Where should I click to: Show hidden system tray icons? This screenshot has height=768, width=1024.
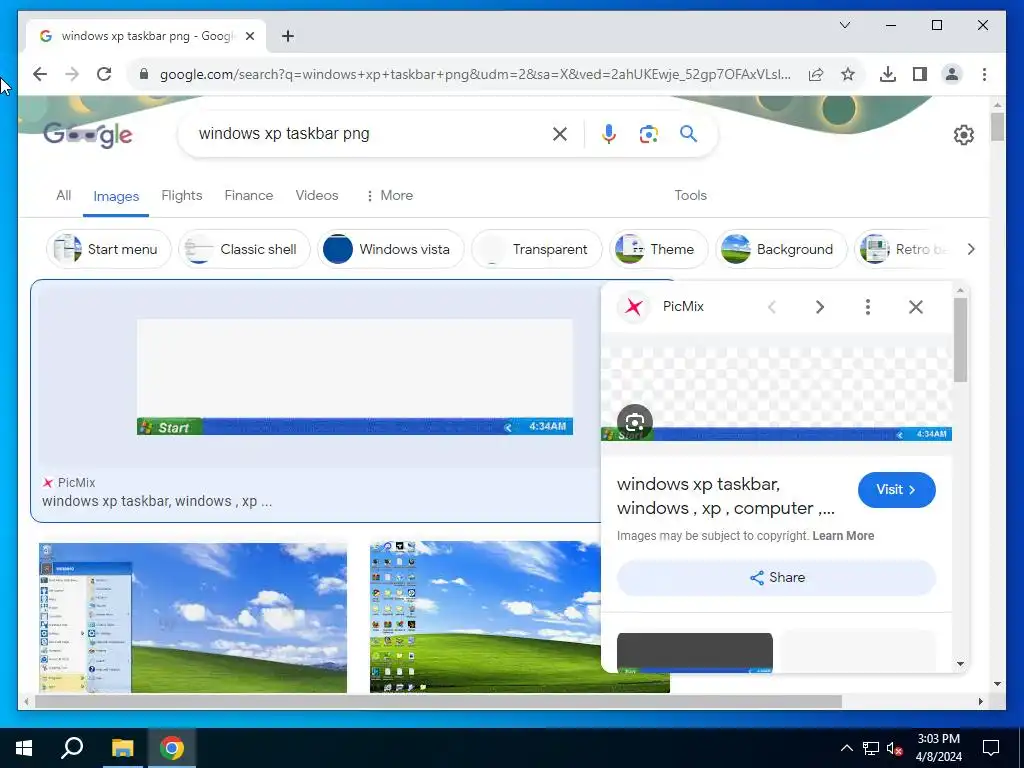tap(846, 748)
